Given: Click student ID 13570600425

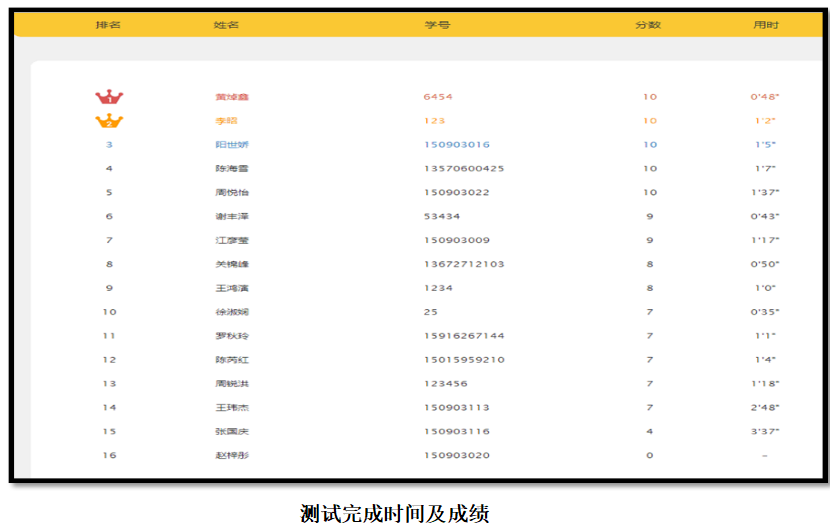Looking at the screenshot, I should click(x=464, y=169).
